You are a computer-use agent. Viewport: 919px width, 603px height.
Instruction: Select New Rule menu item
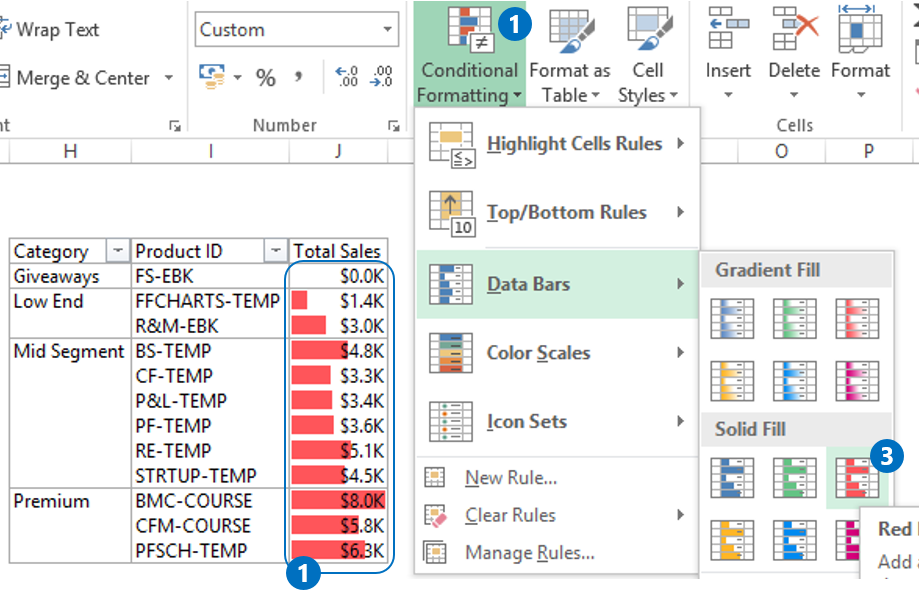[557, 478]
